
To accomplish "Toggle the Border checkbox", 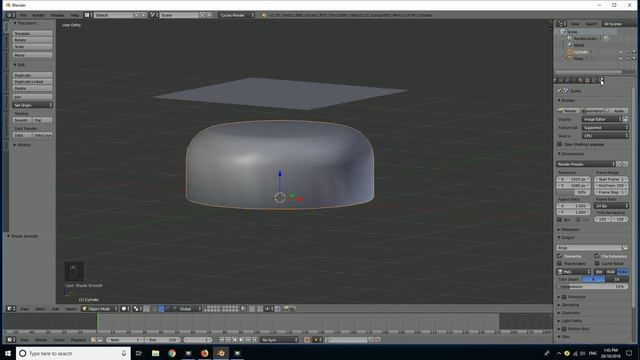I will pos(560,220).
